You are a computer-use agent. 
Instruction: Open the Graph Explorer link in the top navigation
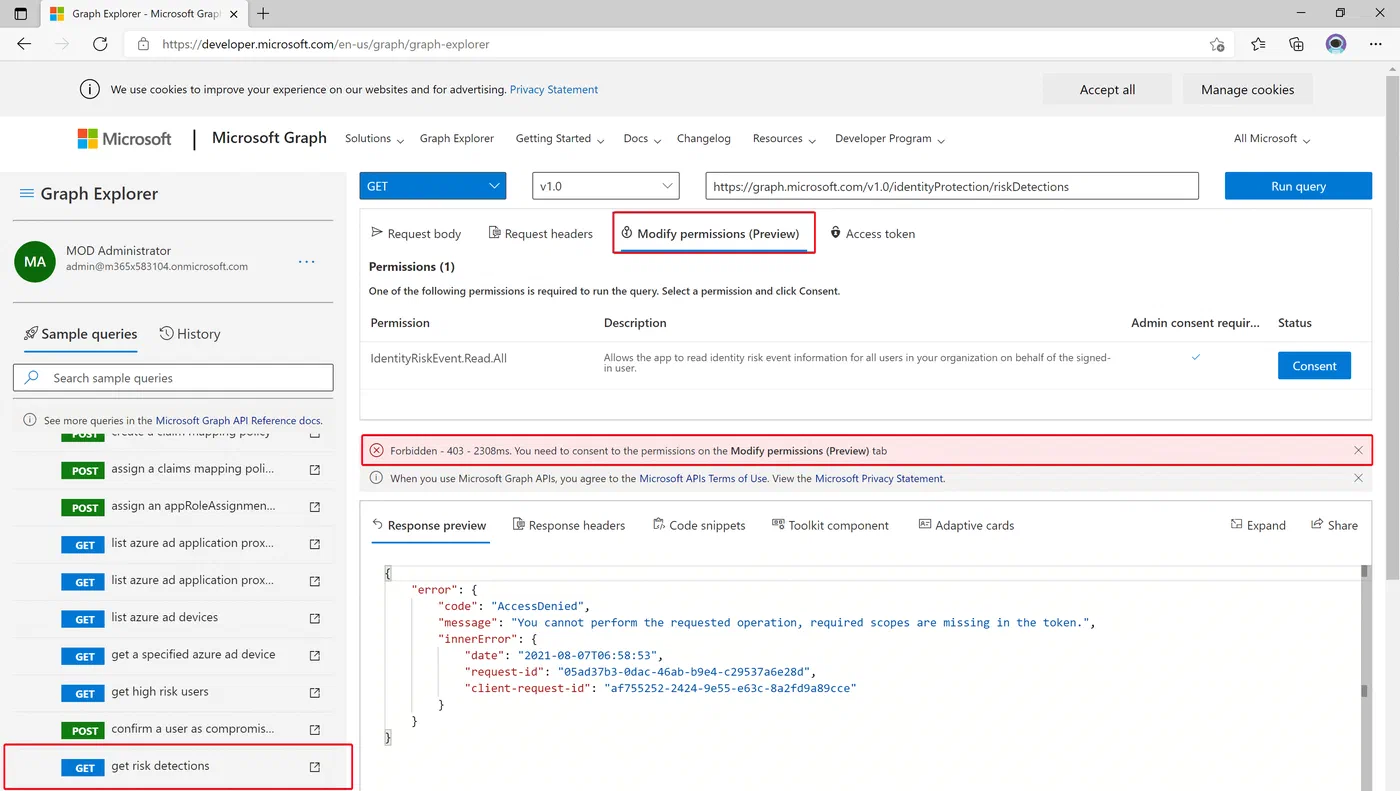[x=457, y=139]
